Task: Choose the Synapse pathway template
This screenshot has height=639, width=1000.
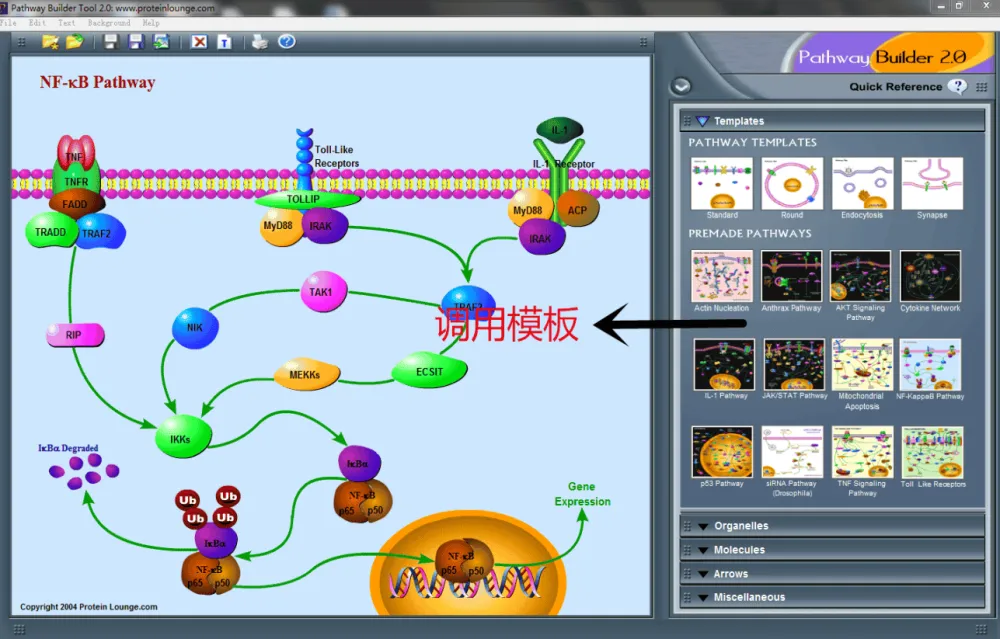Action: coord(931,185)
